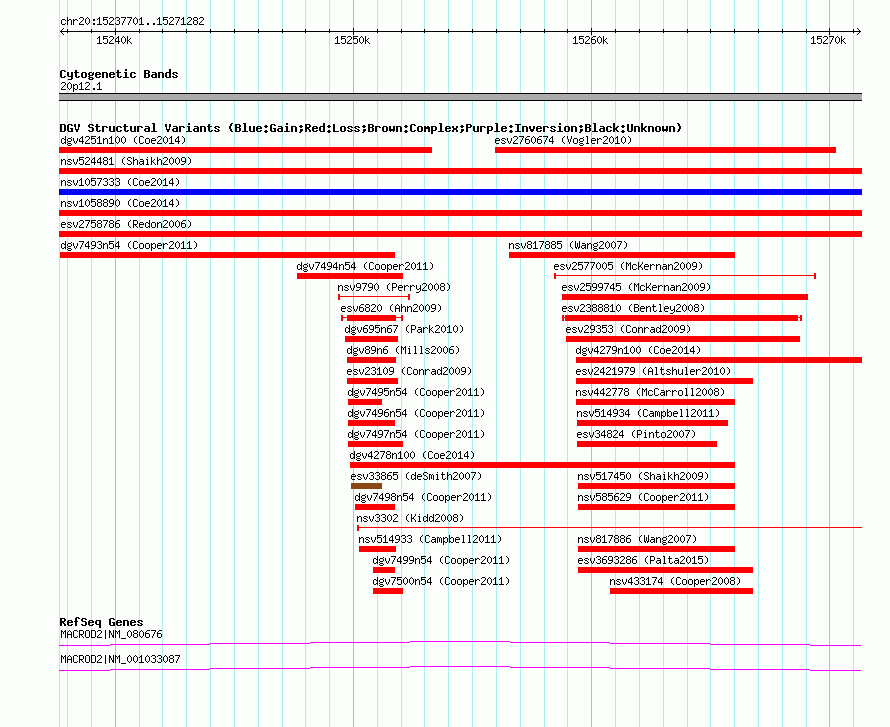The width and height of the screenshot is (890, 727).
Task: Click the esv6820 (Ahn2009) label
Action: click(x=391, y=308)
